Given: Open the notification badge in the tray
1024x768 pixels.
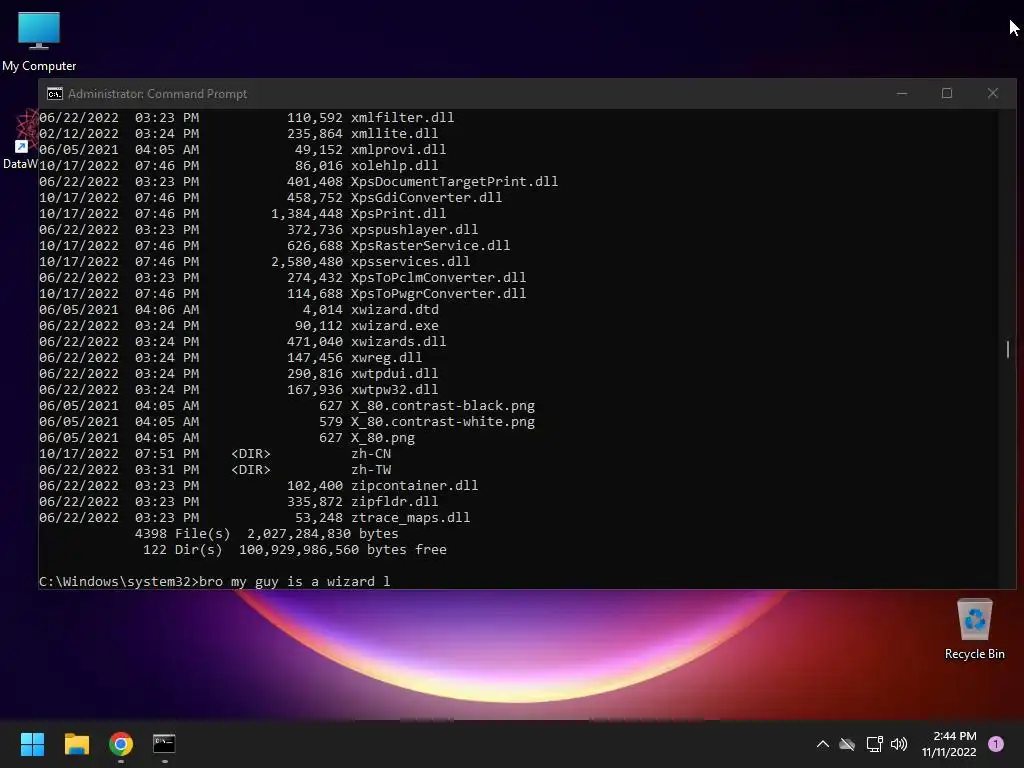Looking at the screenshot, I should [x=996, y=744].
